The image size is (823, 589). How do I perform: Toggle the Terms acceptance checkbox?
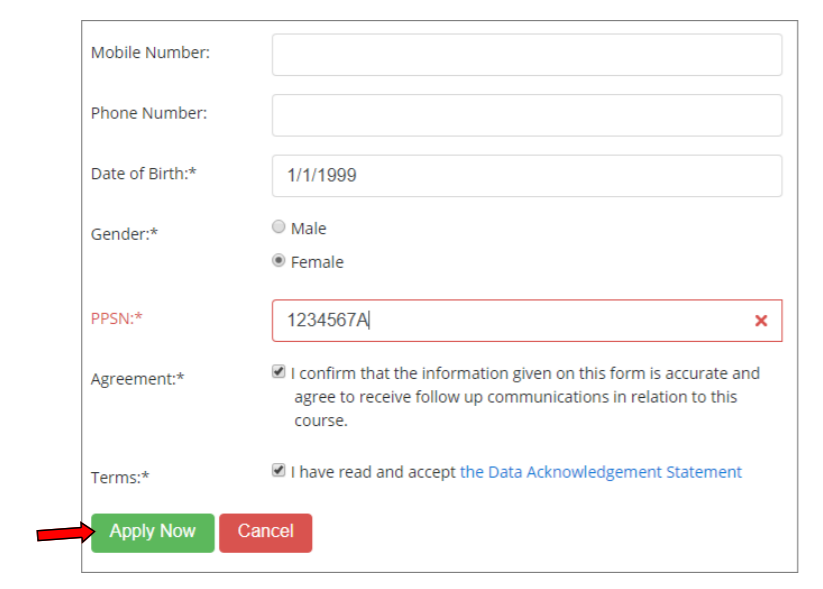pyautogui.click(x=279, y=470)
